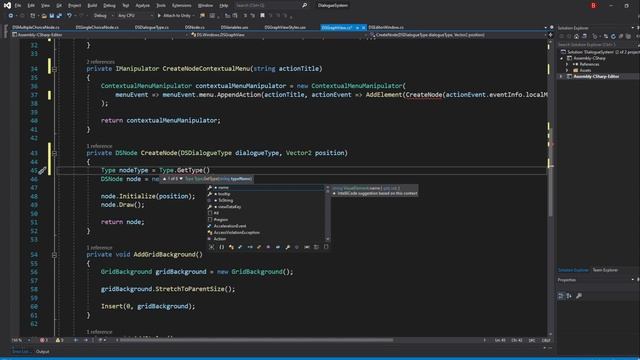Collapse the CreateNode method outline

[x=54, y=153]
